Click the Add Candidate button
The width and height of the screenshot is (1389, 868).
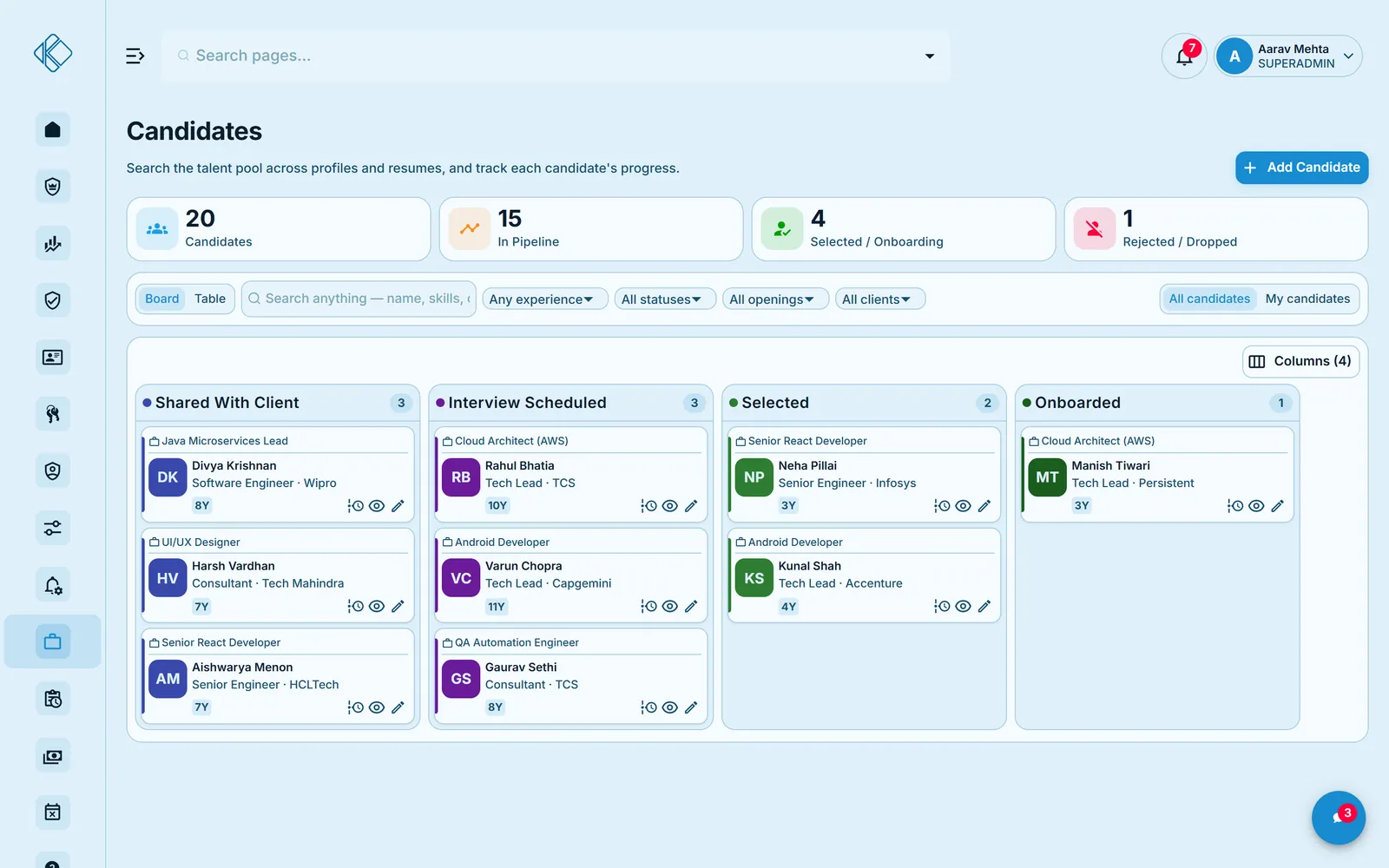click(x=1301, y=168)
